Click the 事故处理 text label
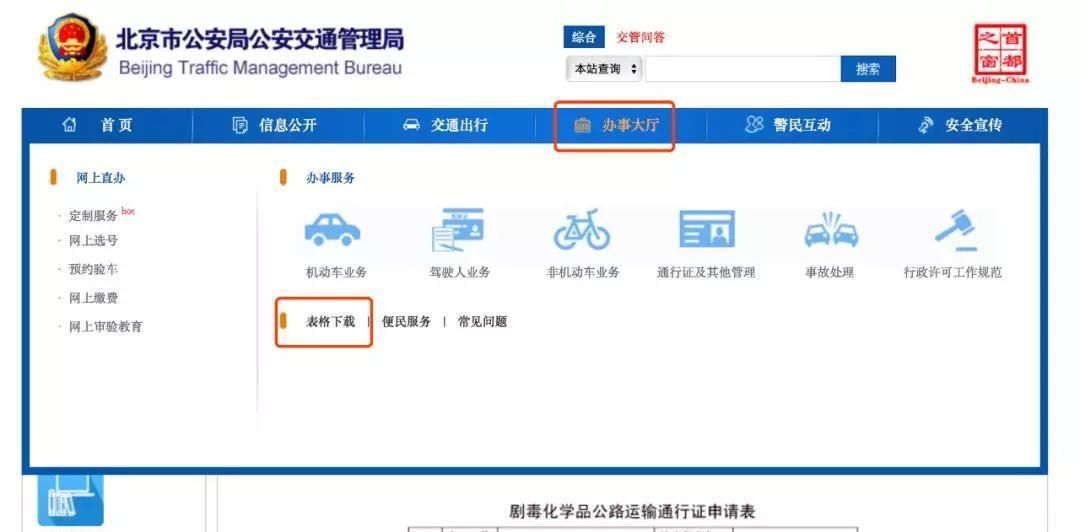The width and height of the screenshot is (1080, 532). (x=829, y=272)
